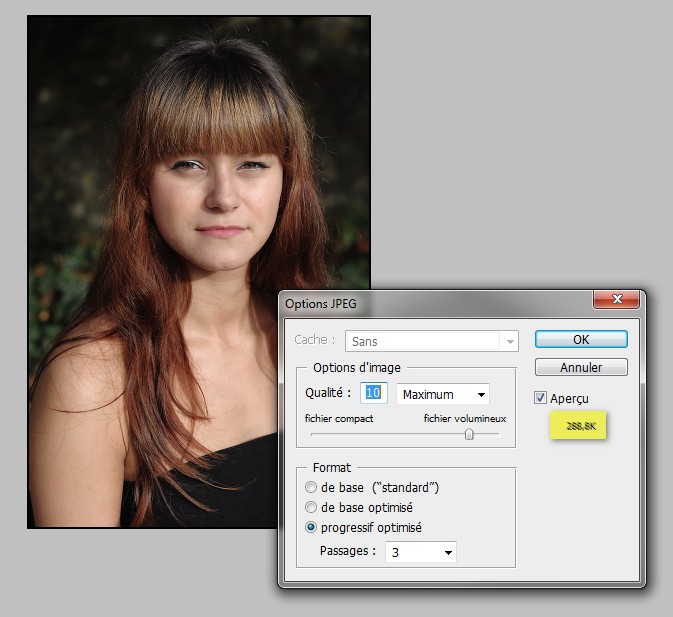Open the Maximum quality preset dropdown

tap(443, 394)
